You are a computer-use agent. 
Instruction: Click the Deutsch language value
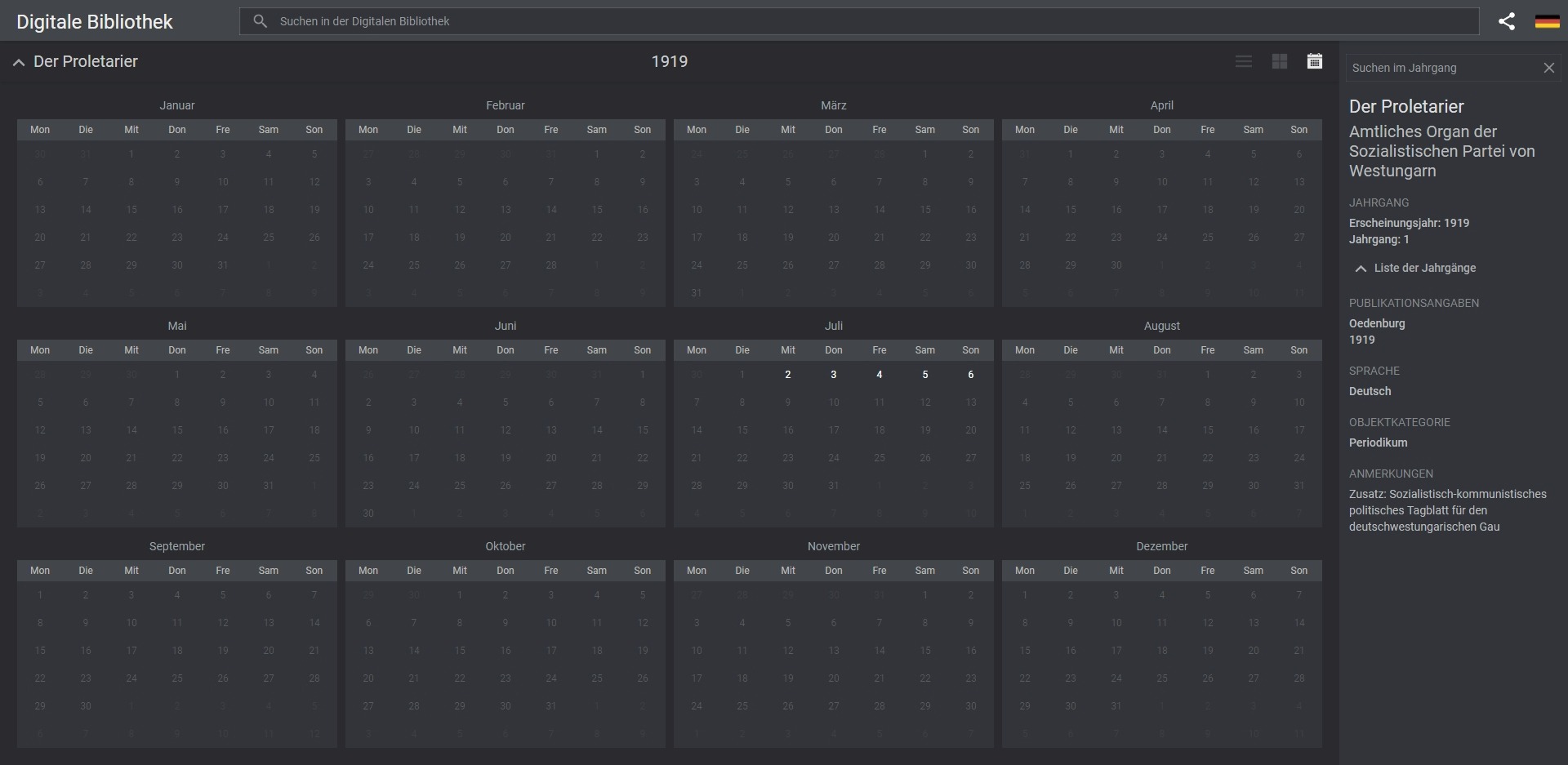(x=1370, y=391)
